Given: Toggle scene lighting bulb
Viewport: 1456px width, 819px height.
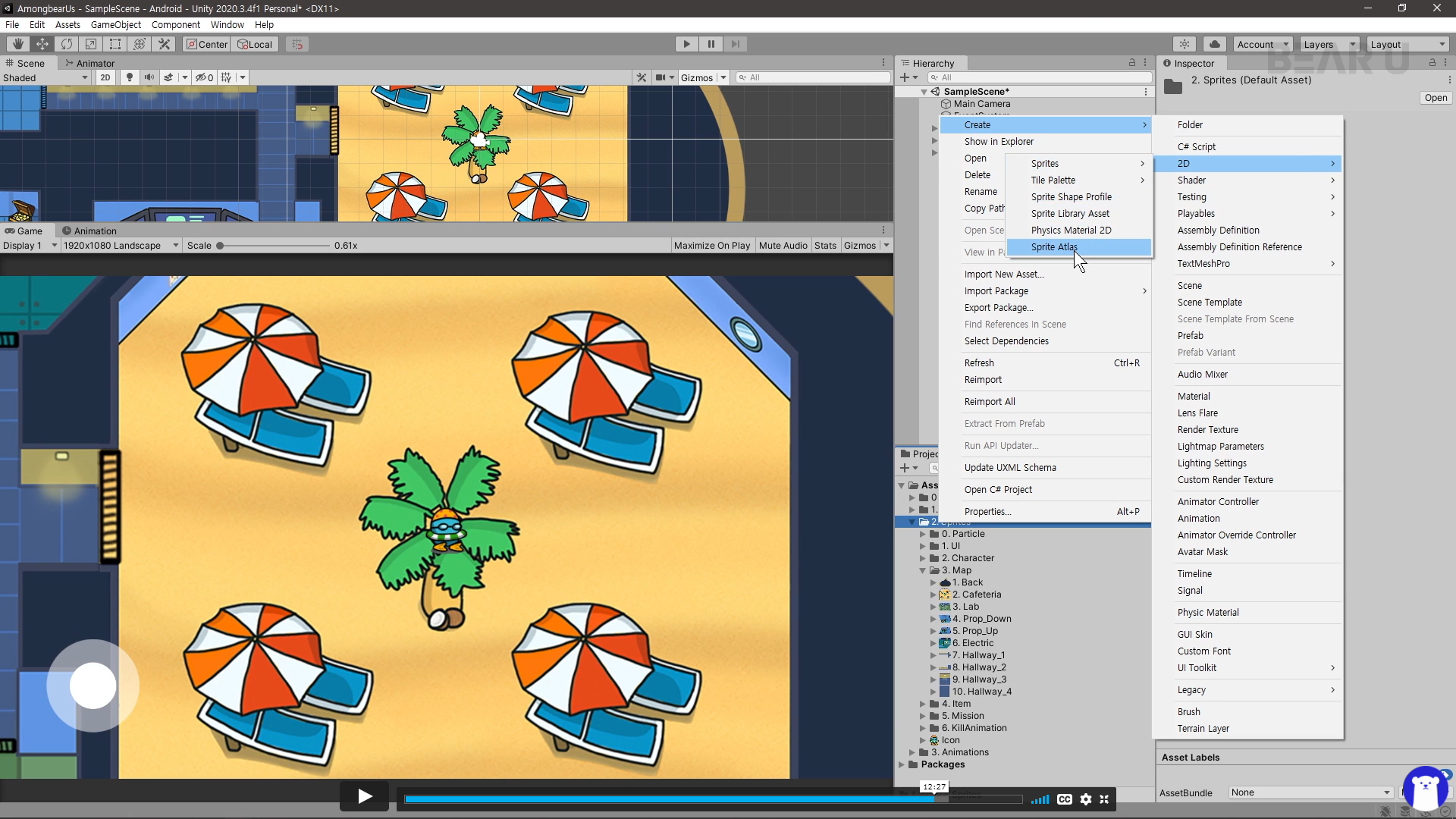Looking at the screenshot, I should point(130,77).
